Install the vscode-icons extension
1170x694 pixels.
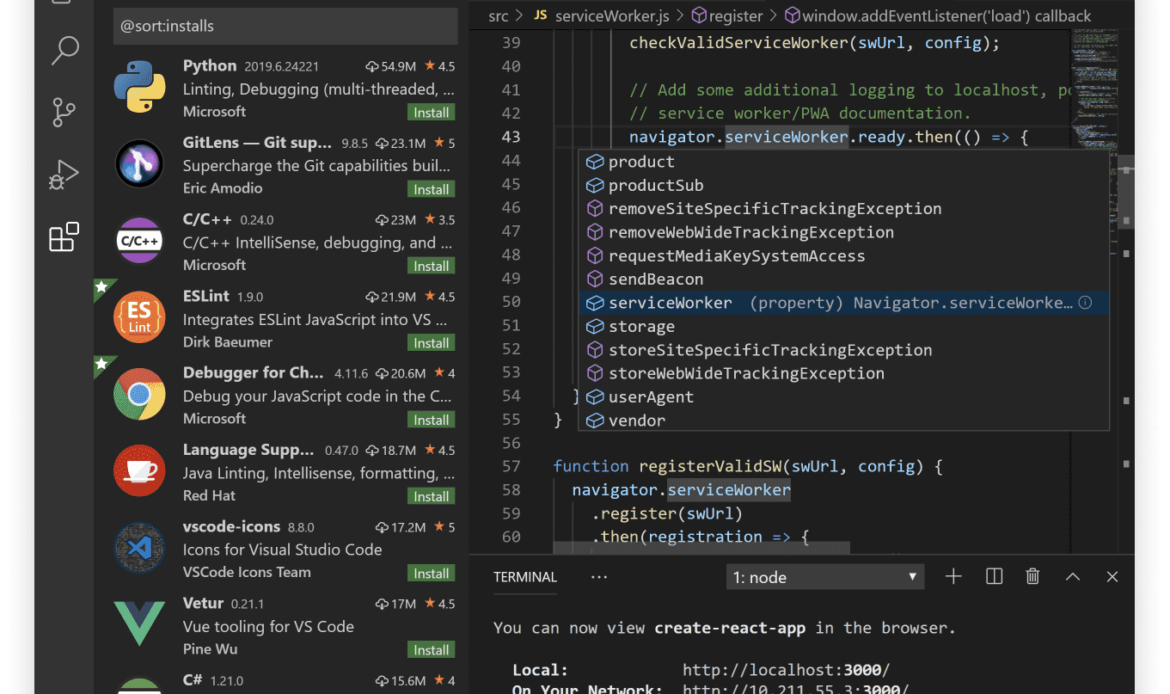point(431,574)
